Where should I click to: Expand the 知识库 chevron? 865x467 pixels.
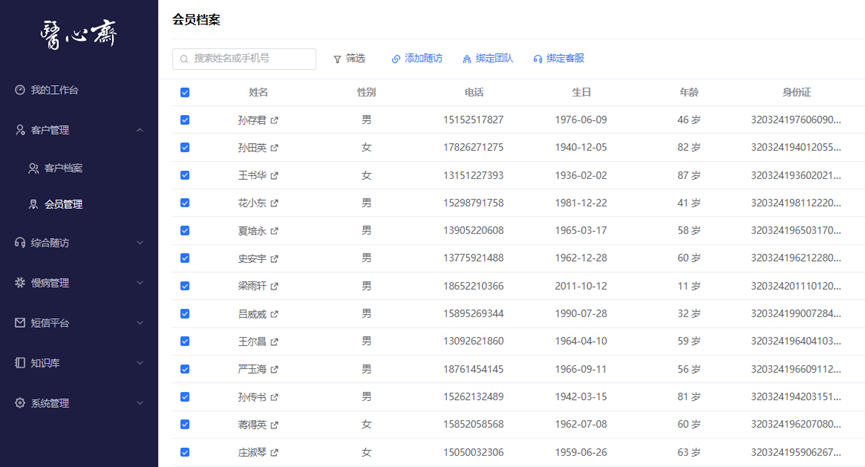140,363
